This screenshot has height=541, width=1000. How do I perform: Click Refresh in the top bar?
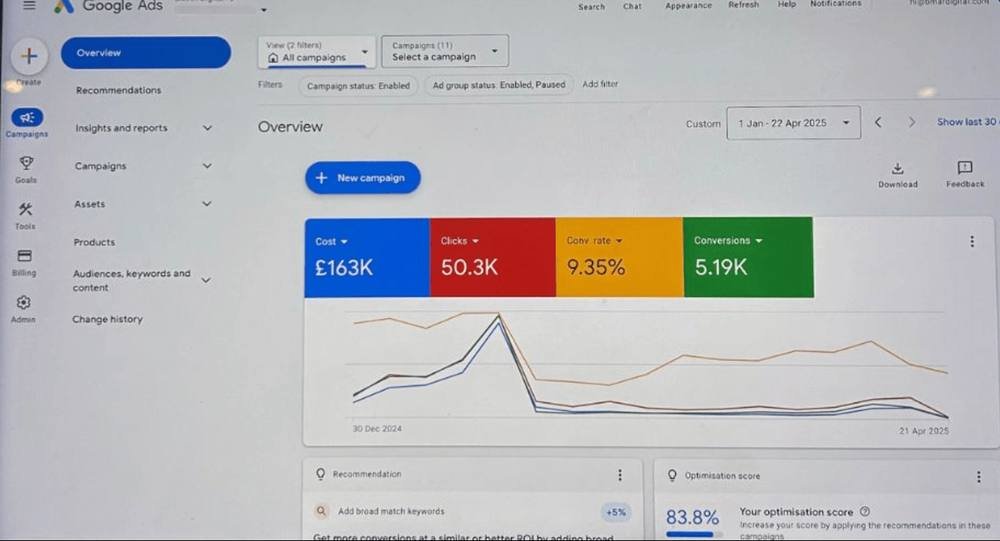(x=744, y=4)
